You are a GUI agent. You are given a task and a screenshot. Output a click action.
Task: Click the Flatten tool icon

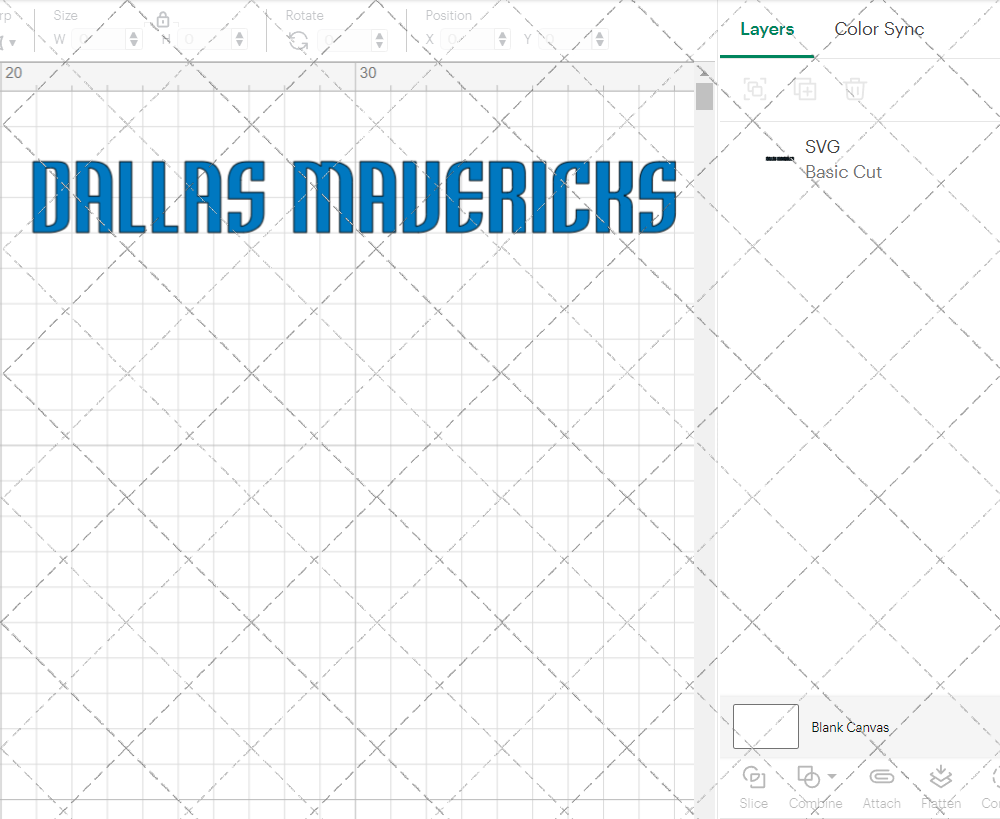tap(941, 777)
